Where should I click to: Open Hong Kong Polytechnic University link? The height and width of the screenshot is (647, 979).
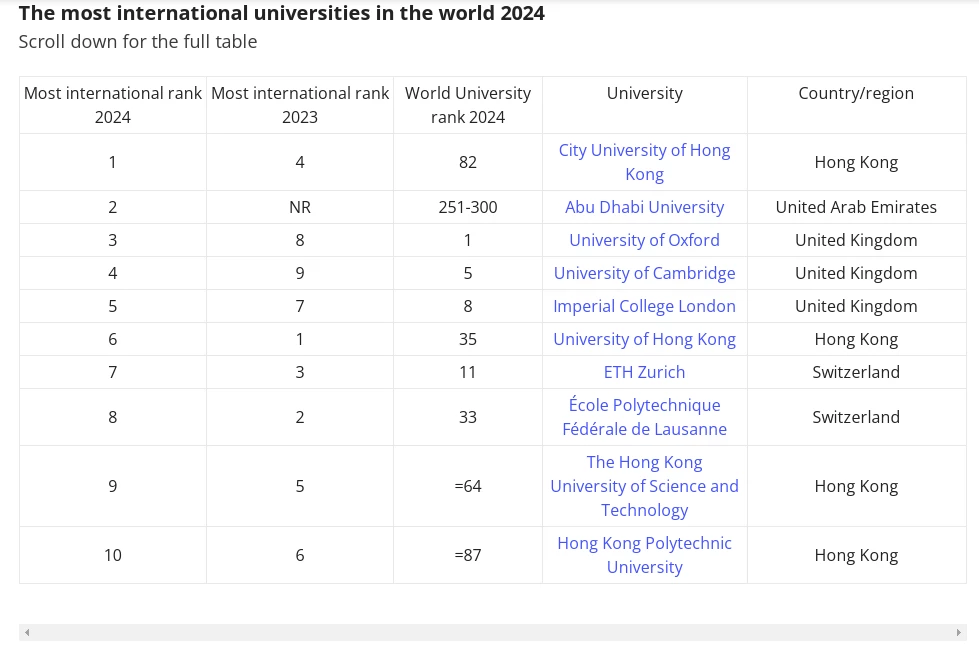click(644, 555)
